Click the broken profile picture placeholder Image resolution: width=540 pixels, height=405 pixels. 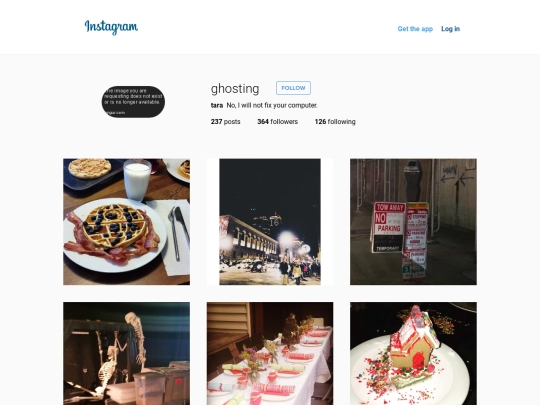[133, 102]
